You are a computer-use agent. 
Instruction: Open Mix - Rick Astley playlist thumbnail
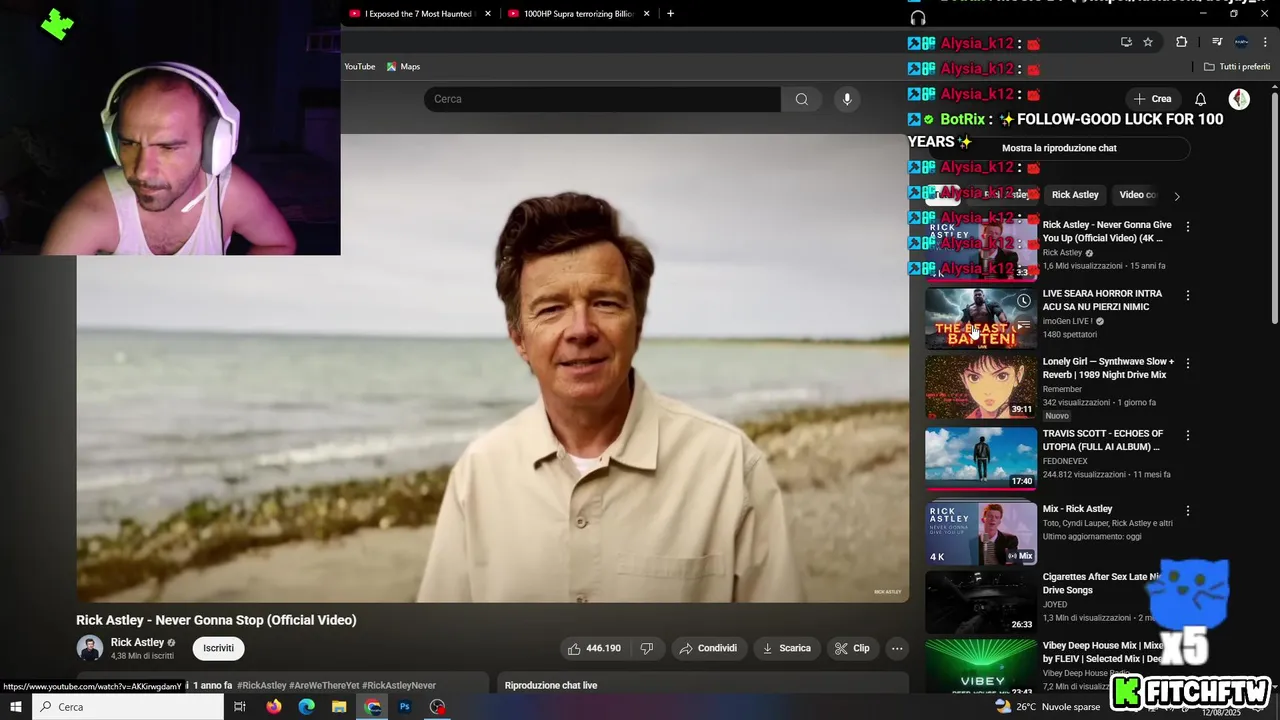981,532
